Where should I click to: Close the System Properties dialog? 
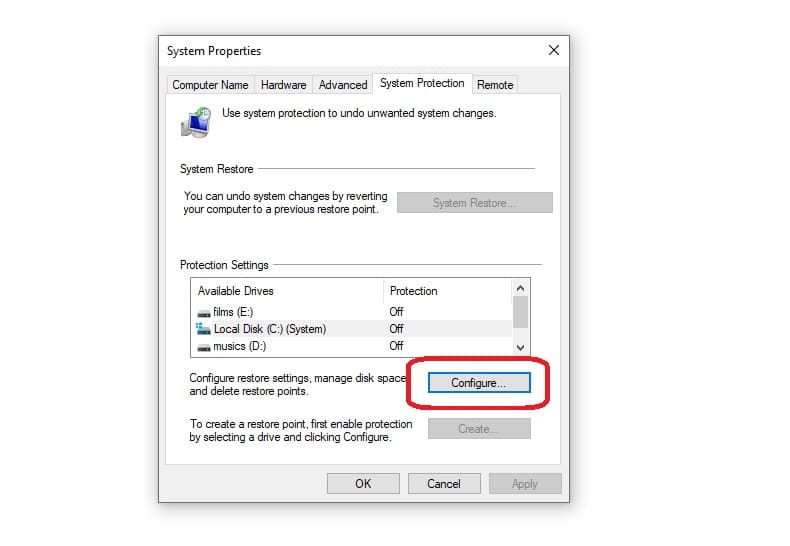tap(554, 50)
